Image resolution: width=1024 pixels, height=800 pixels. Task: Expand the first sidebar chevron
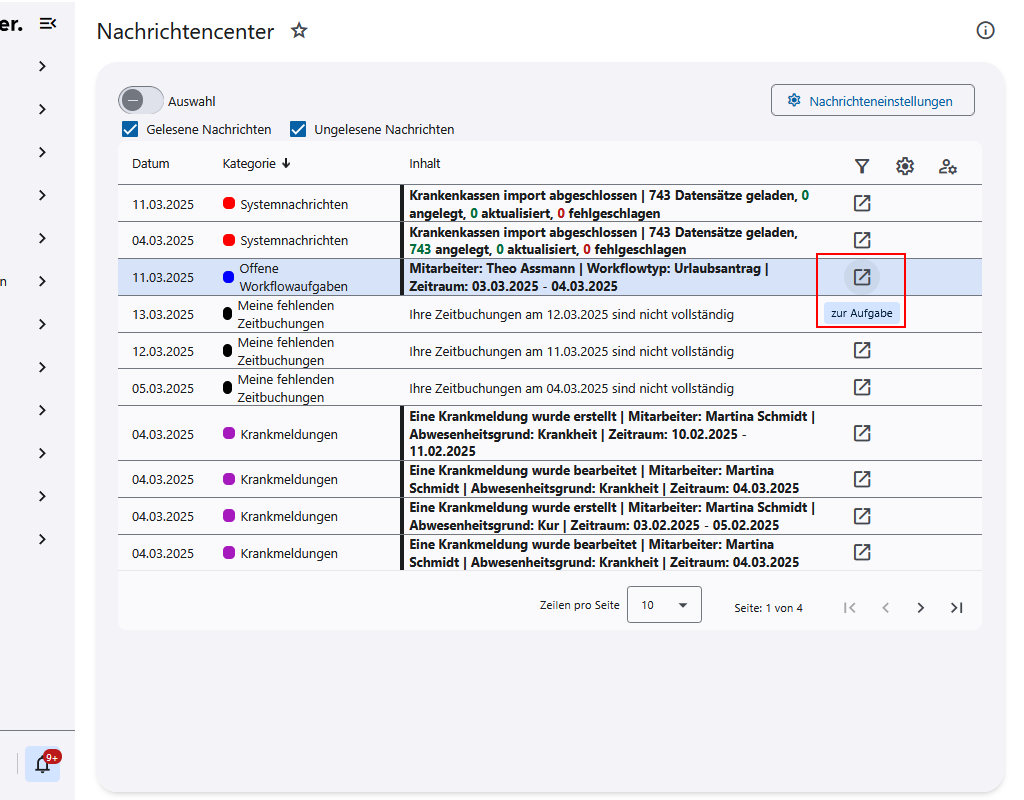pos(42,66)
